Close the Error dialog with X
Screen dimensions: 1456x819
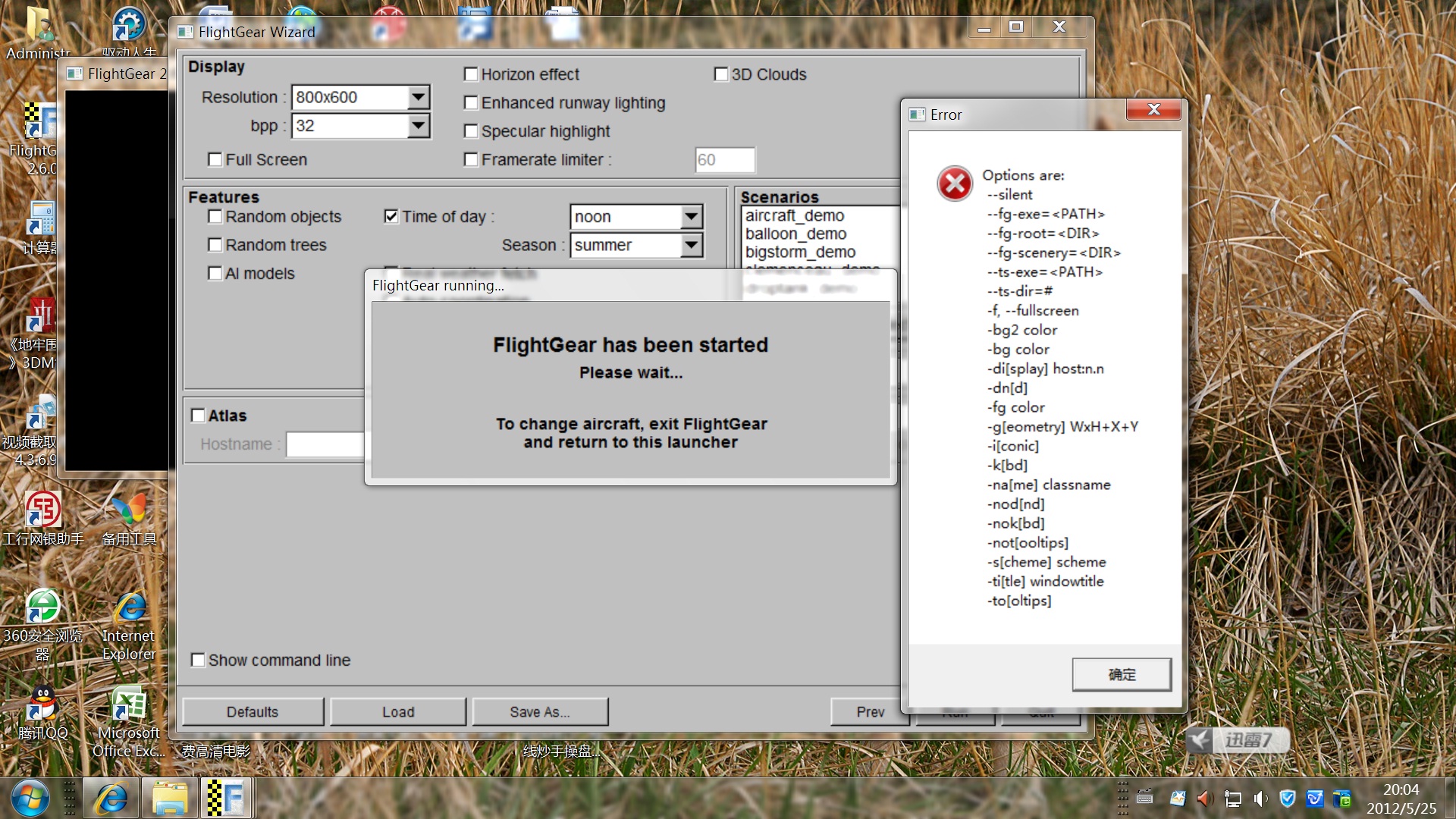tap(1153, 109)
